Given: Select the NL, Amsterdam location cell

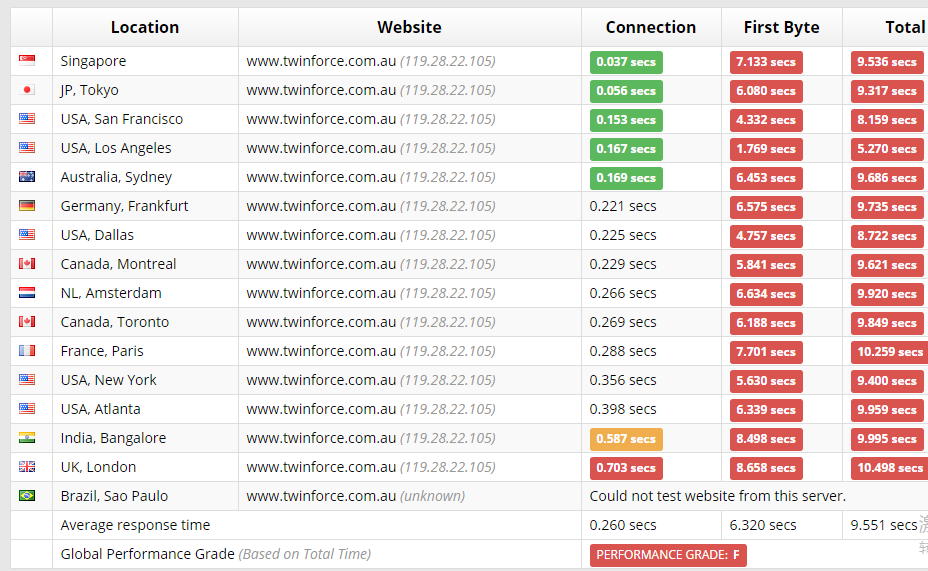Looking at the screenshot, I should pyautogui.click(x=145, y=293).
